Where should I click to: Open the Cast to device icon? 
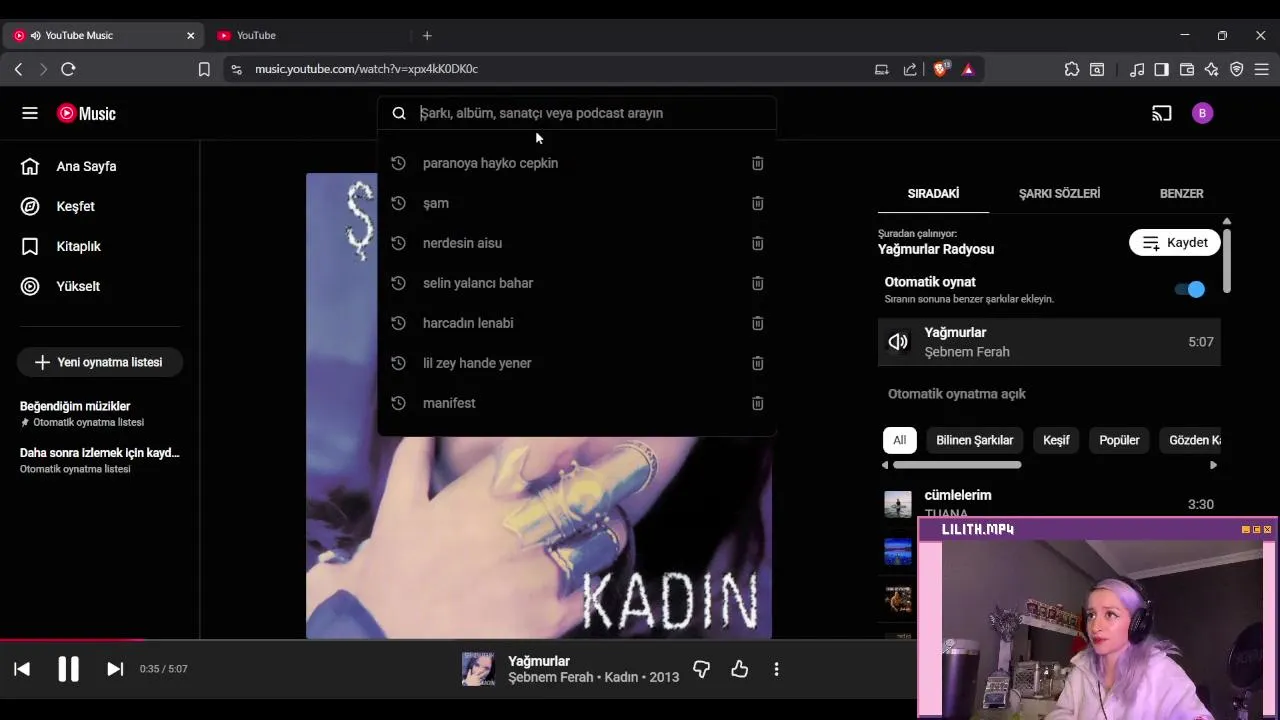click(x=1161, y=113)
